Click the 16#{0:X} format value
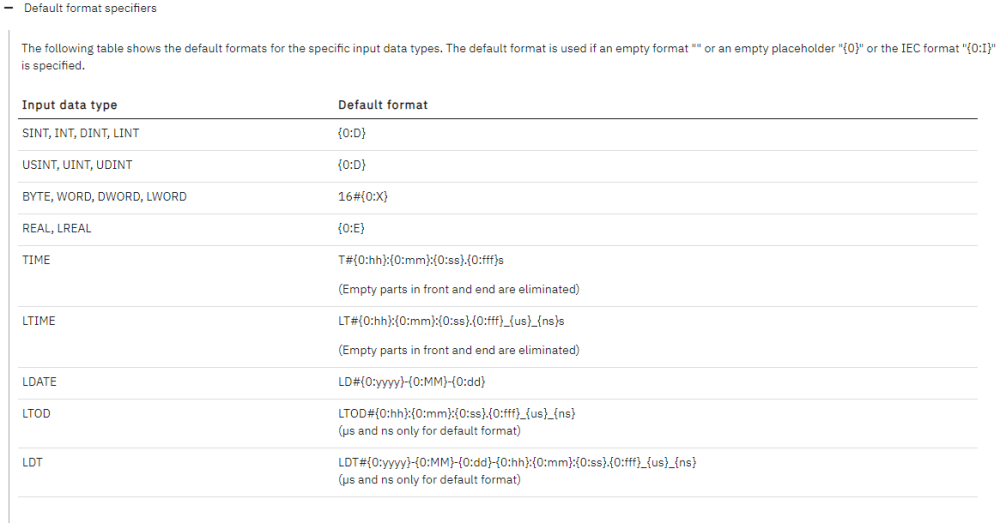This screenshot has height=529, width=1000. [362, 197]
